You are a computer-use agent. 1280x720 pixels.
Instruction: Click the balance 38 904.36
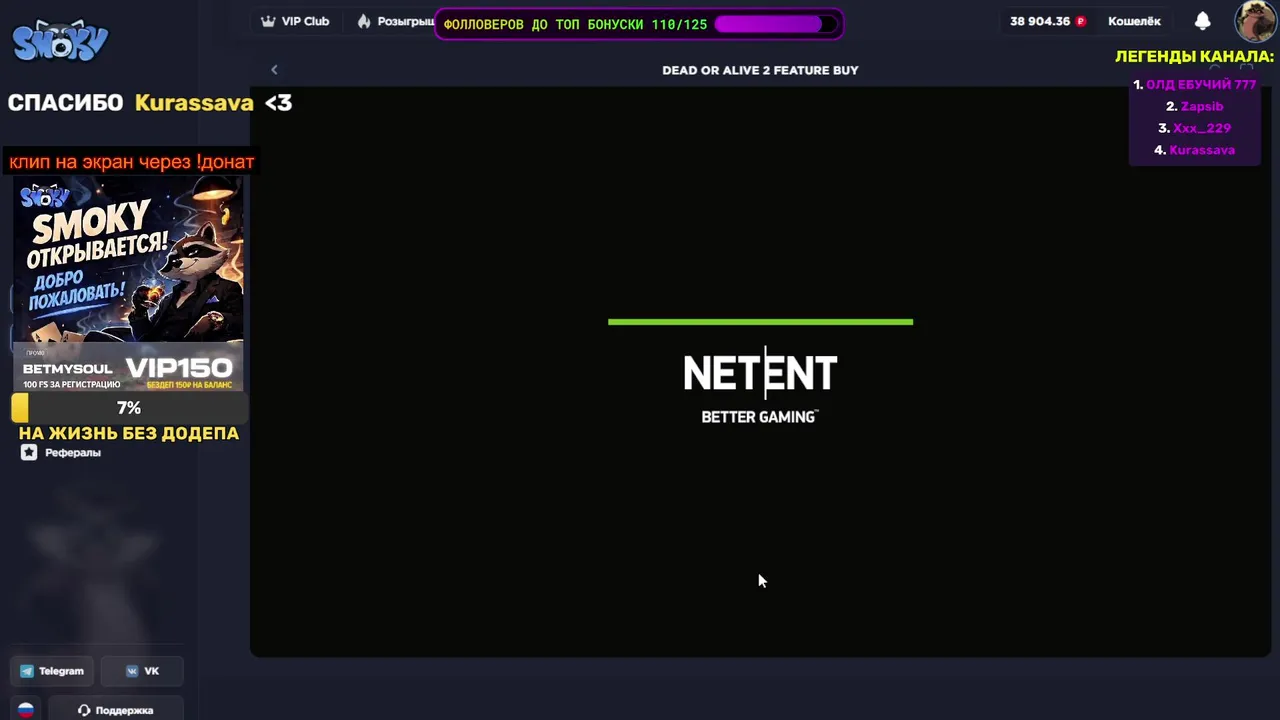[1040, 21]
